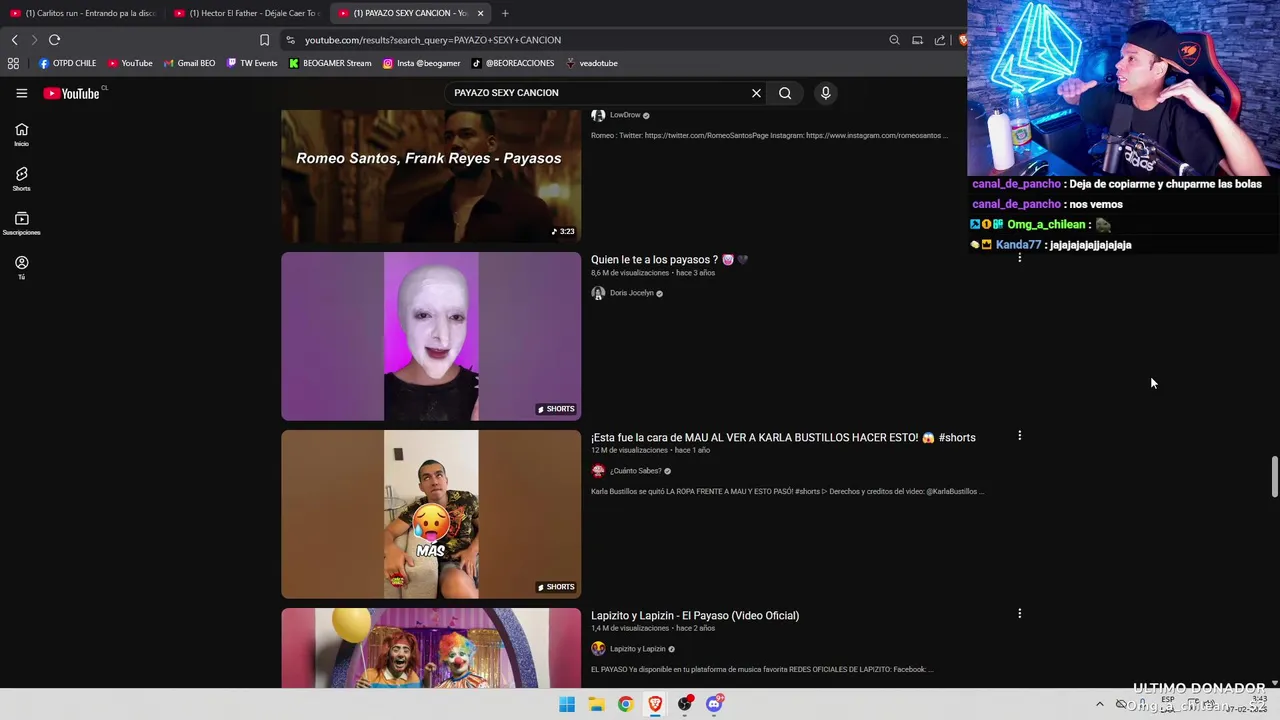The height and width of the screenshot is (720, 1280).
Task: Run search with the magnifying glass button
Action: pyautogui.click(x=785, y=93)
